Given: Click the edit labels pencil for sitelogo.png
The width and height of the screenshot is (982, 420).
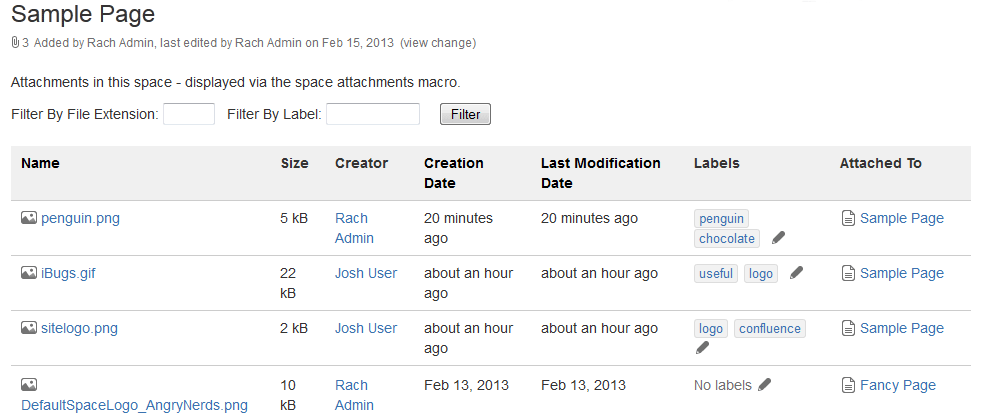Looking at the screenshot, I should (x=702, y=348).
